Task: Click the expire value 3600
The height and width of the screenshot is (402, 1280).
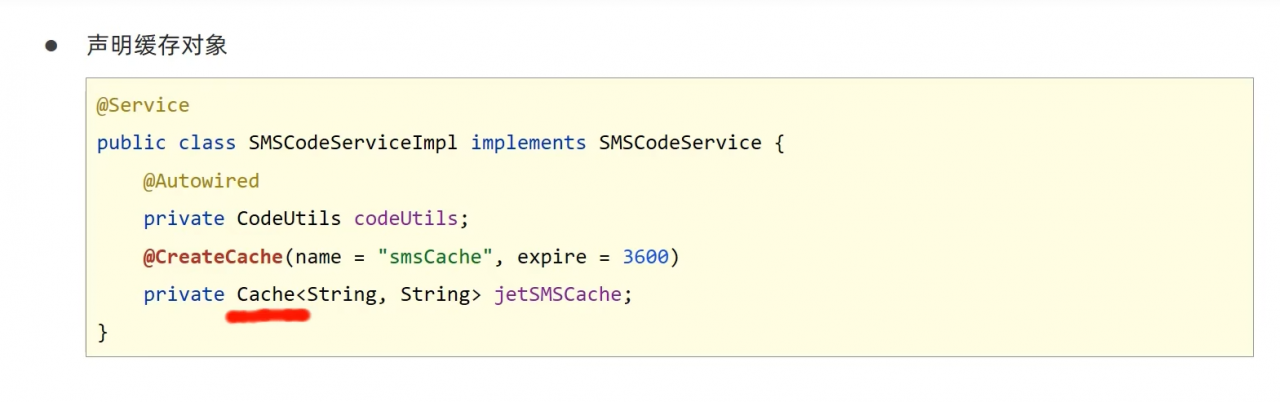Action: click(x=645, y=257)
